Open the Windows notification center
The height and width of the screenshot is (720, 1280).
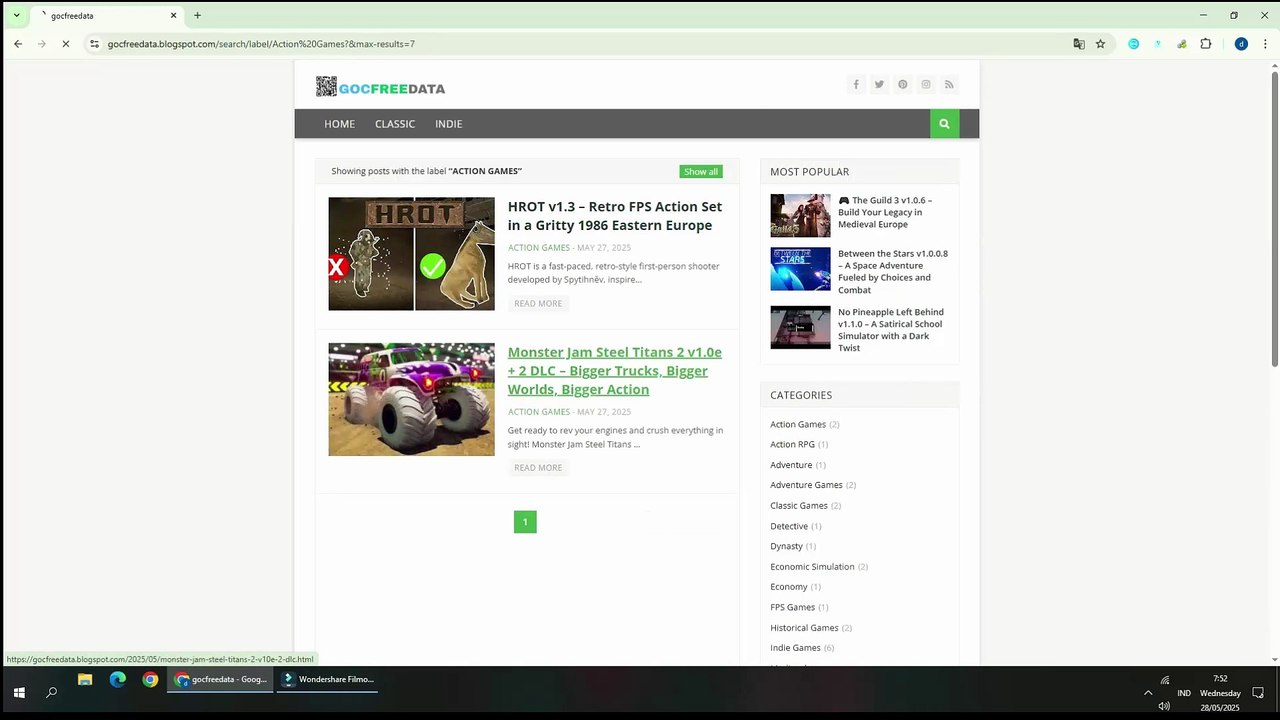click(x=1258, y=692)
